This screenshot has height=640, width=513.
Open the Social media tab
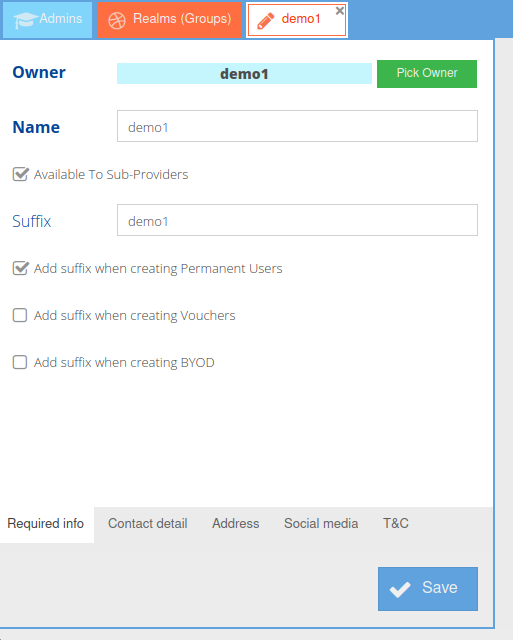[321, 524]
